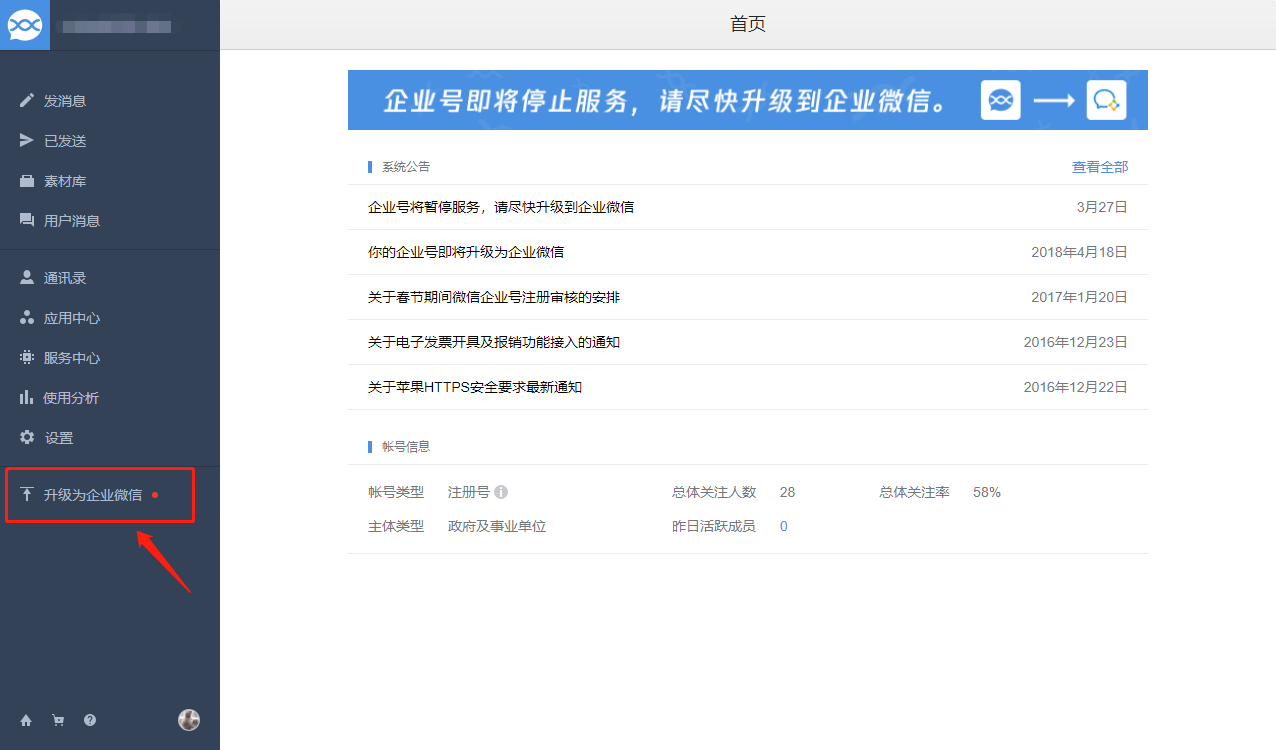Open the 发消息 menu item
Image resolution: width=1276 pixels, height=750 pixels.
click(65, 101)
